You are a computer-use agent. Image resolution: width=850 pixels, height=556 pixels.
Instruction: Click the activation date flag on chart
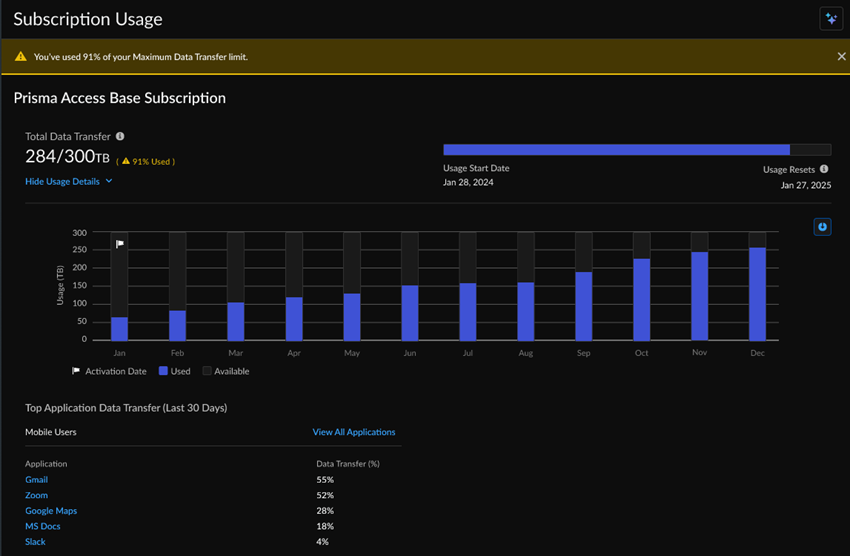click(119, 244)
